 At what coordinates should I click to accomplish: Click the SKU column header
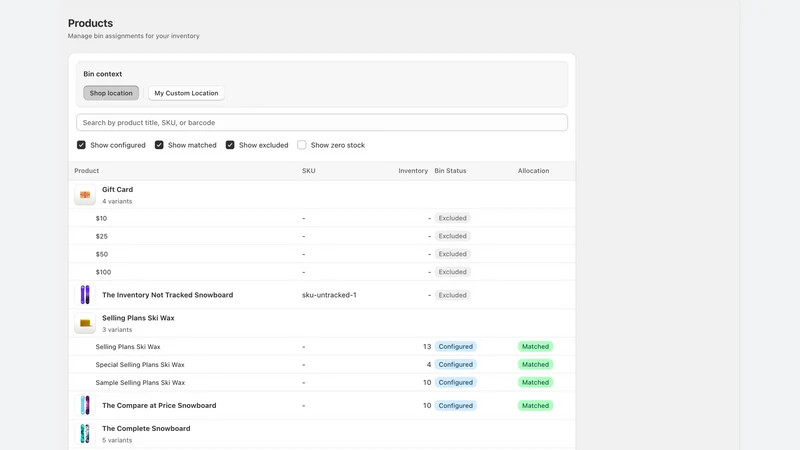point(309,171)
